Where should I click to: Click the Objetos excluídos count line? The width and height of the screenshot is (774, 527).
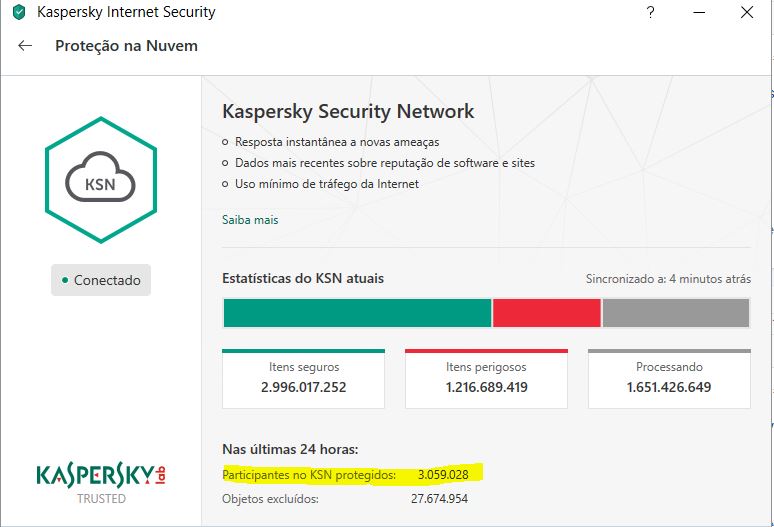coord(345,498)
